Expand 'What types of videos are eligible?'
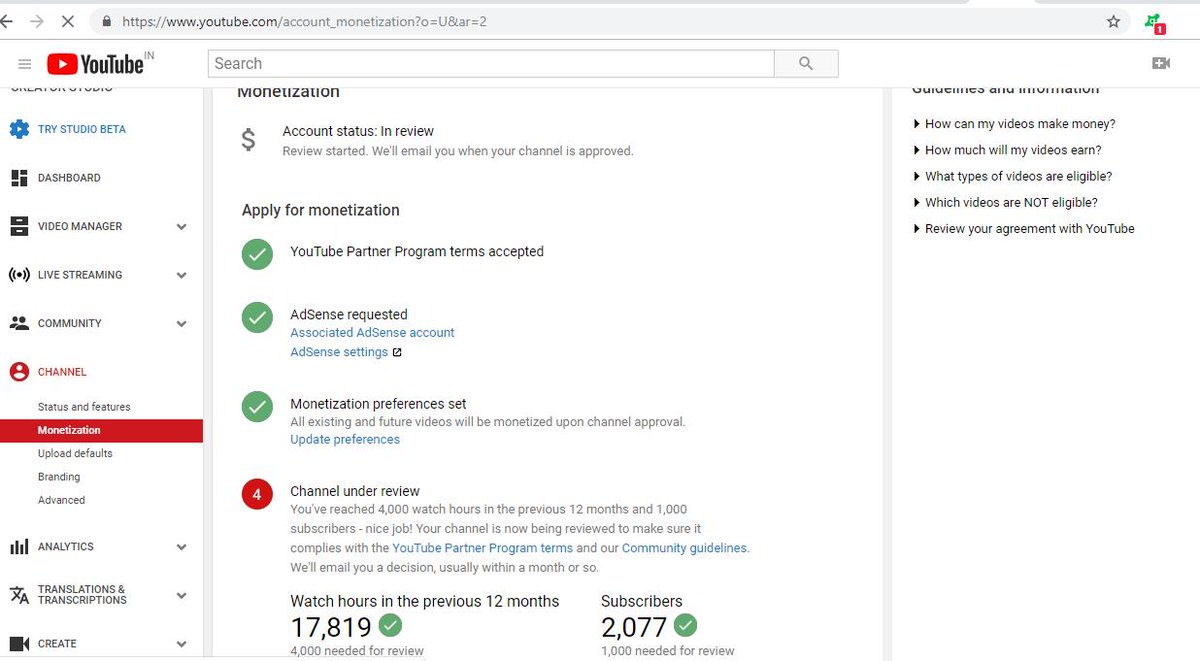 [x=1012, y=176]
